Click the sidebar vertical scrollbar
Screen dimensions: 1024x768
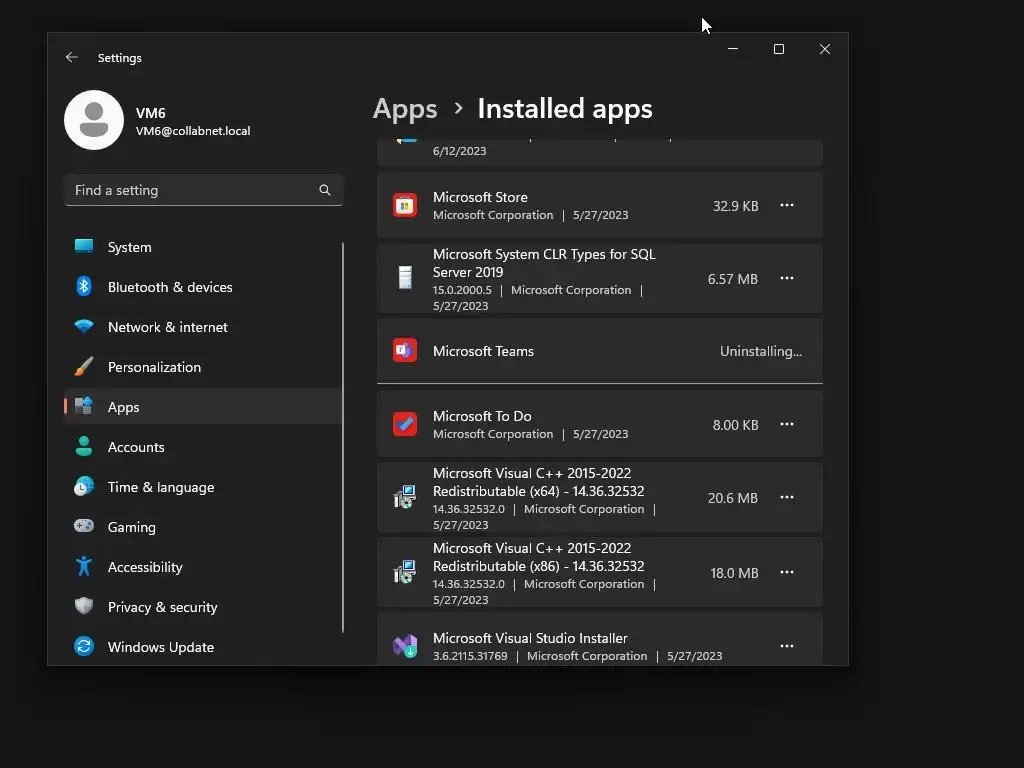343,438
